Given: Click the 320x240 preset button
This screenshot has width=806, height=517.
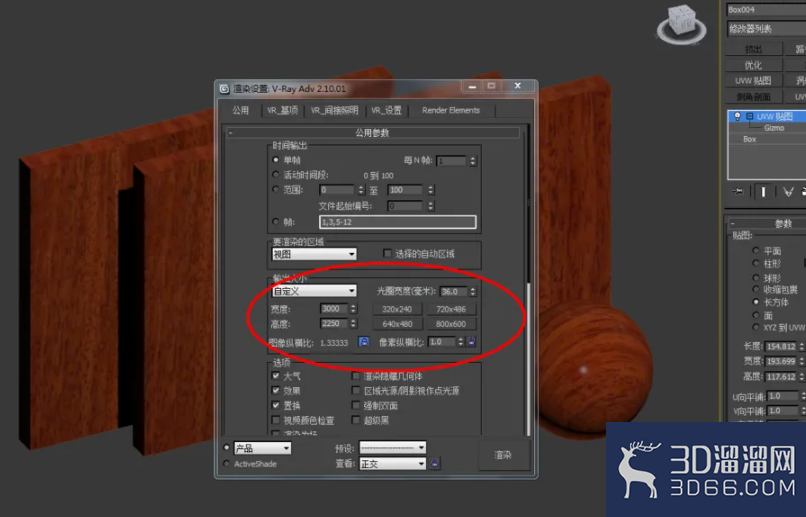Looking at the screenshot, I should (x=397, y=309).
